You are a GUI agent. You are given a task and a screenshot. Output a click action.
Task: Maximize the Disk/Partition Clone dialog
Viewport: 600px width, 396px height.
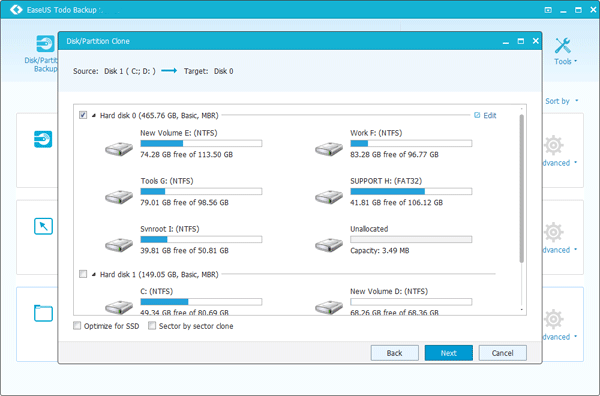pyautogui.click(x=521, y=41)
